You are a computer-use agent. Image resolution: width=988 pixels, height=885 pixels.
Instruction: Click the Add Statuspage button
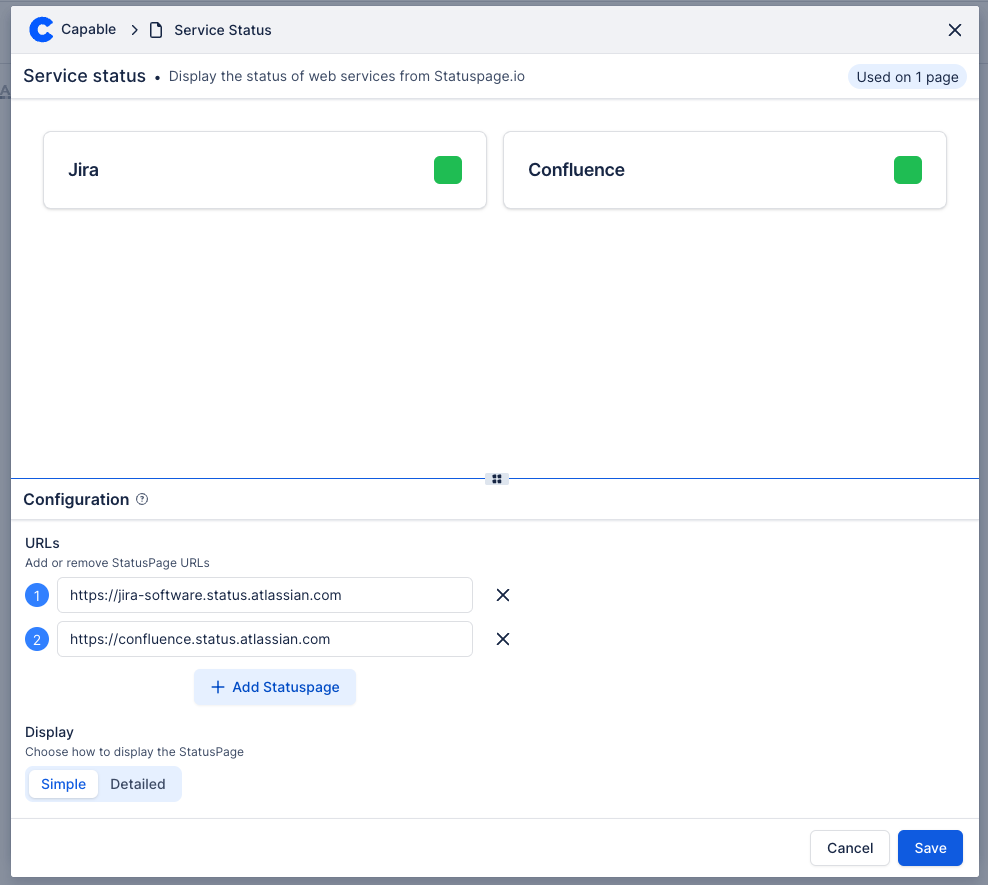pos(275,687)
